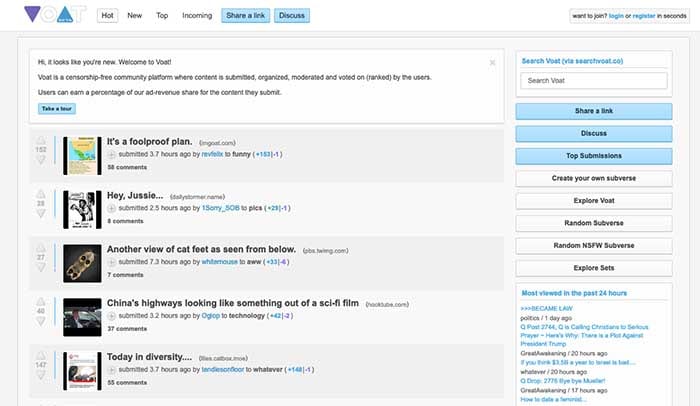This screenshot has width=700, height=406.
Task: Open whitemouse user profile link
Action: click(x=220, y=262)
